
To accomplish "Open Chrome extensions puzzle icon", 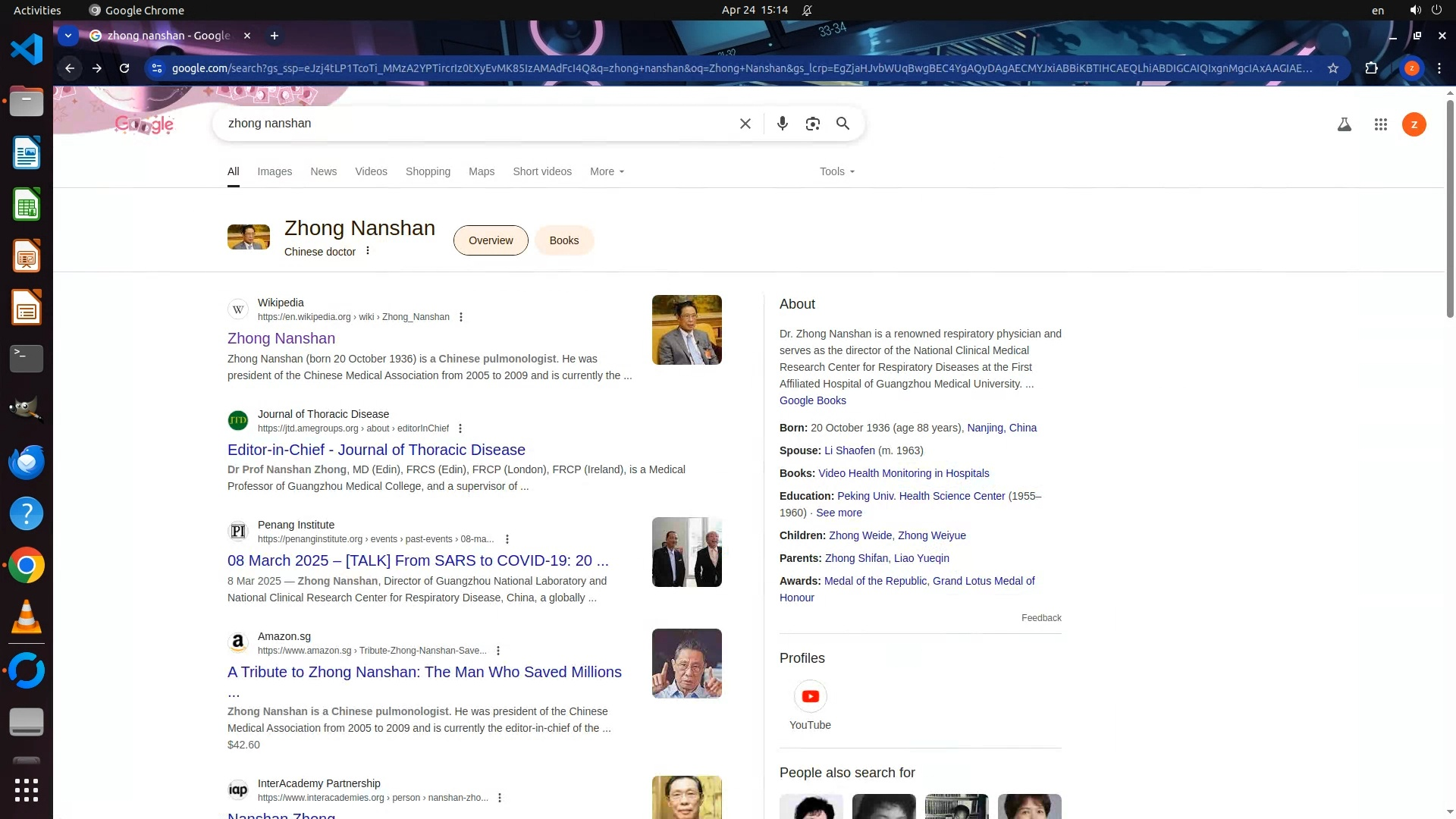I will (x=1371, y=68).
